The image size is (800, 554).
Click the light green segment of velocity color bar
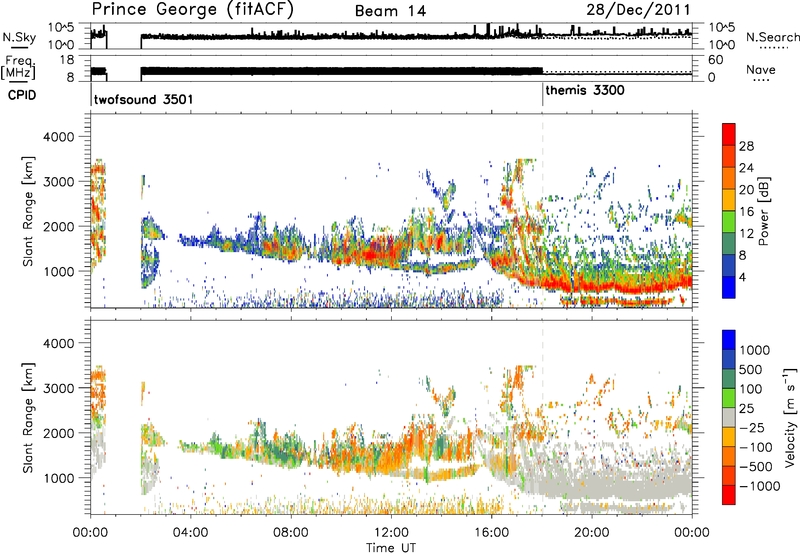[729, 399]
